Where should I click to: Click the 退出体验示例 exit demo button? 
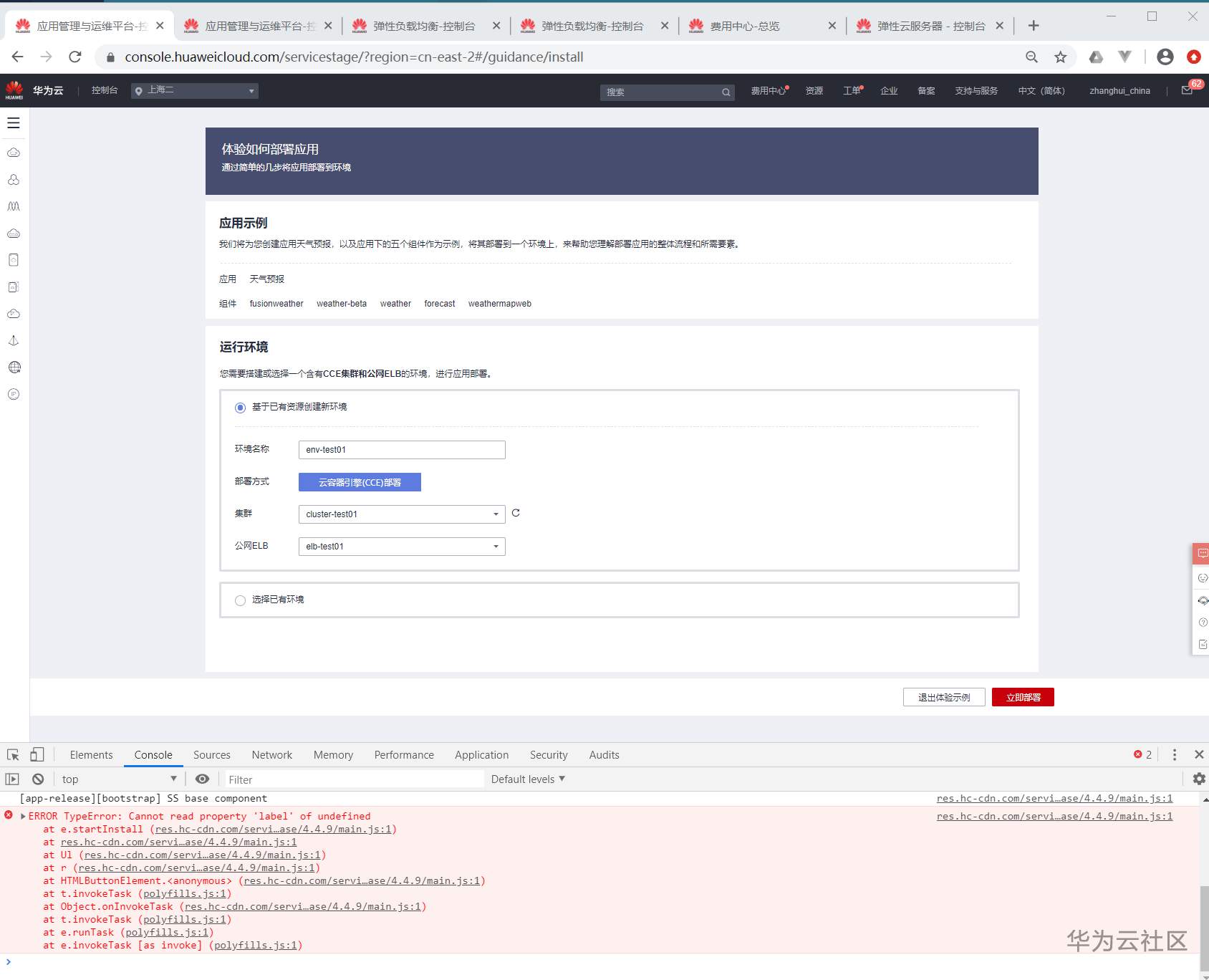(944, 697)
